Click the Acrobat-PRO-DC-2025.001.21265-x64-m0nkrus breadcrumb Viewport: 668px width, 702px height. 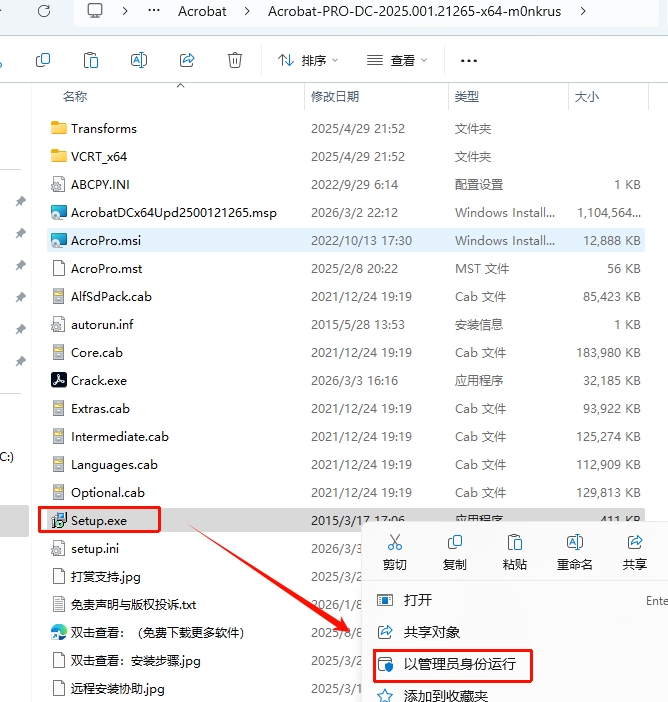tap(414, 11)
